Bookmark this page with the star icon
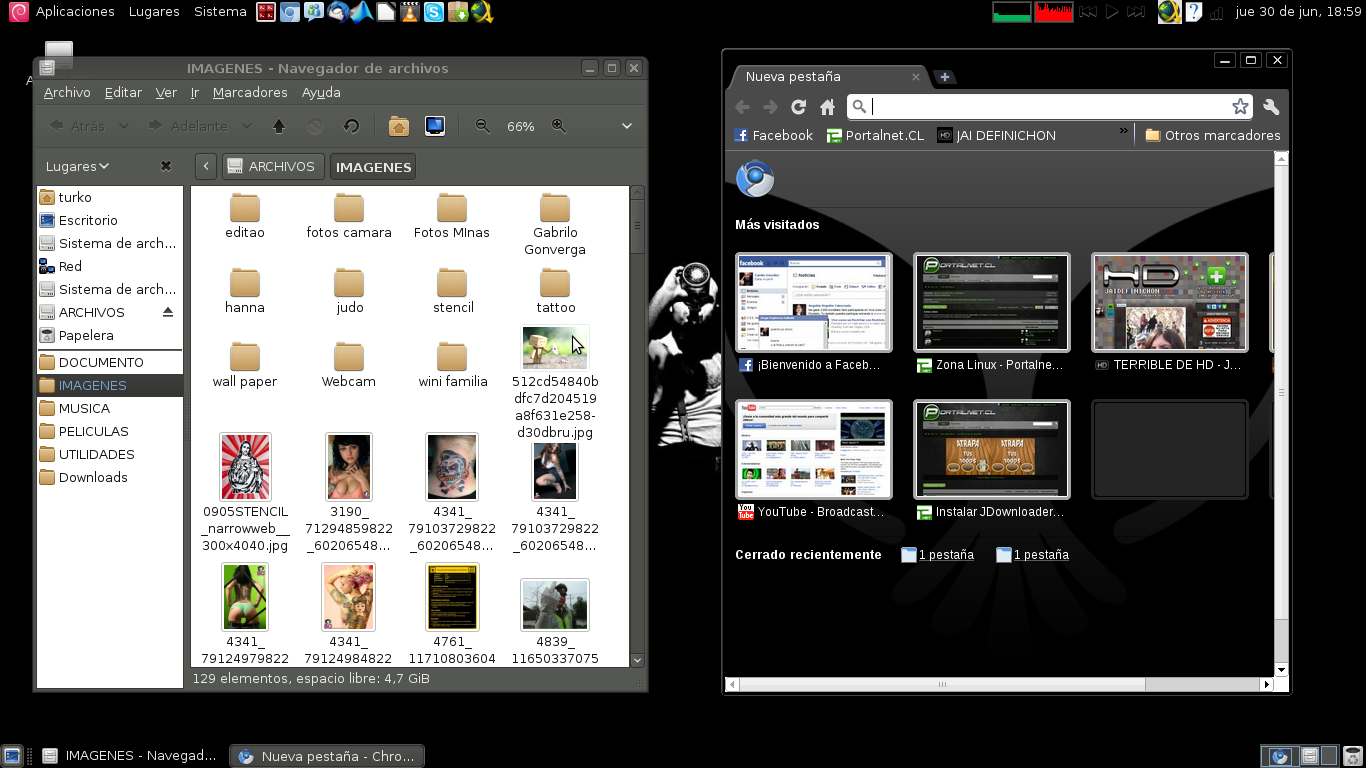The height and width of the screenshot is (768, 1366). (x=1240, y=107)
